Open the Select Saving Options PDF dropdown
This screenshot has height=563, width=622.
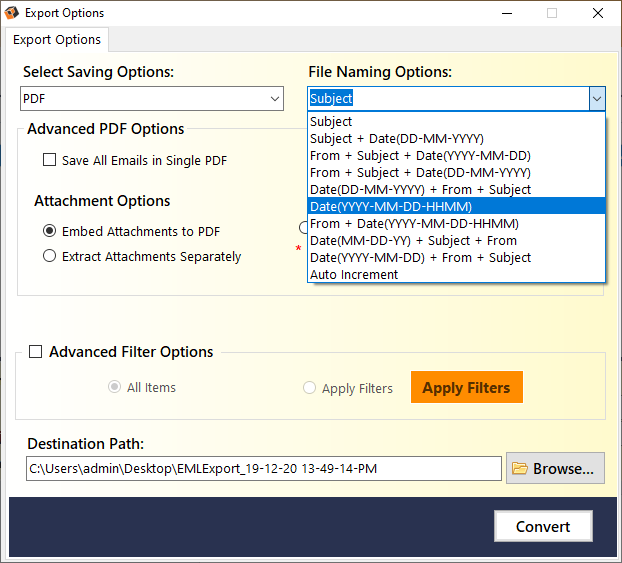(152, 98)
